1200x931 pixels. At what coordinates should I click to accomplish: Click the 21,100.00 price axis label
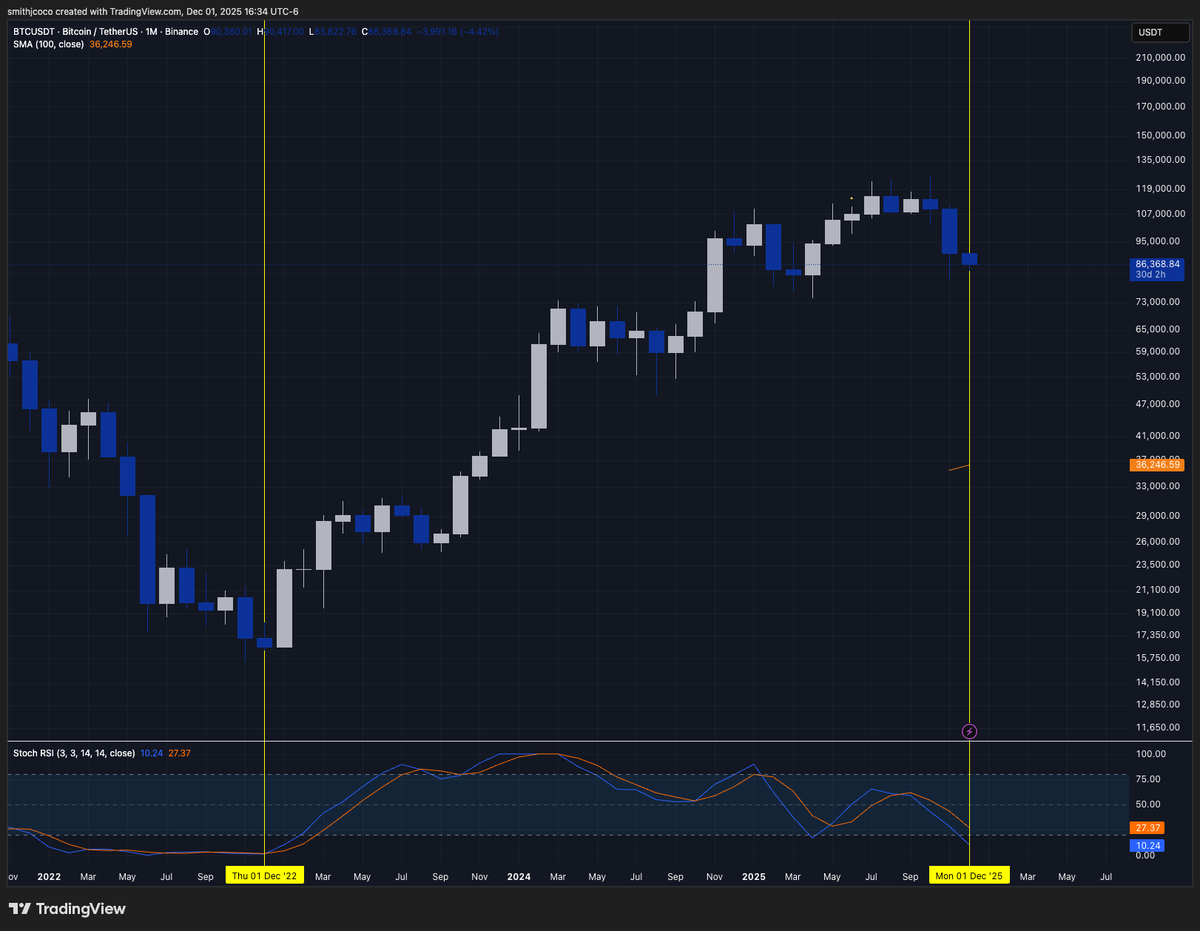click(1160, 589)
